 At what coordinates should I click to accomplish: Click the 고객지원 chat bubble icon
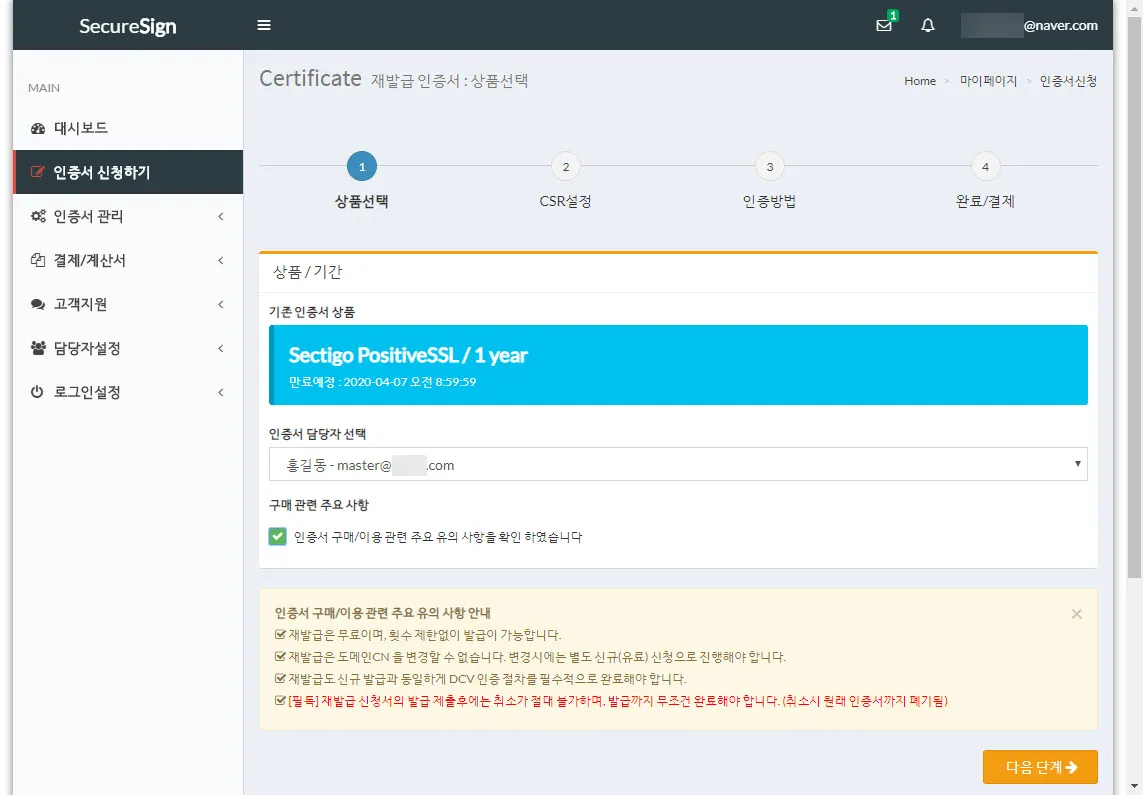38,304
